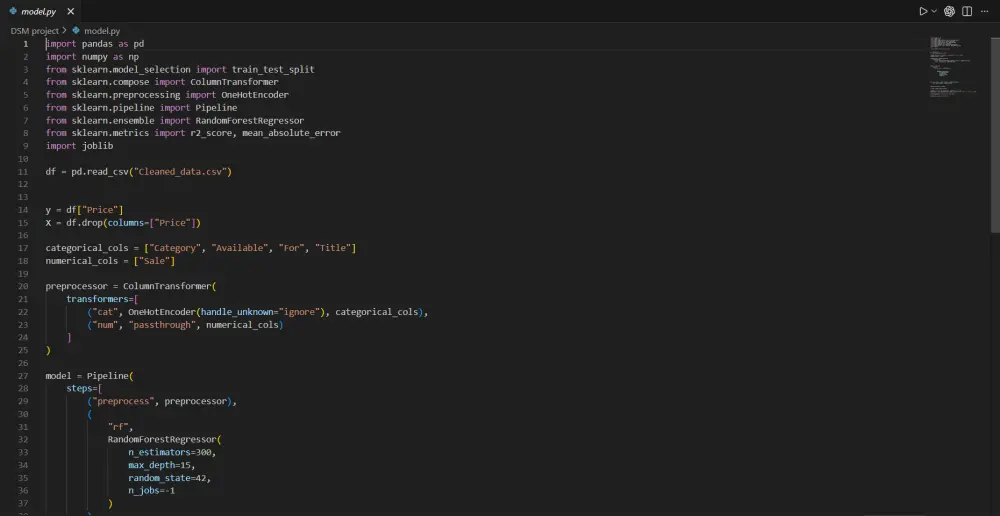The image size is (1000, 516).
Task: Click the "num" string on line 23
Action: coord(105,325)
